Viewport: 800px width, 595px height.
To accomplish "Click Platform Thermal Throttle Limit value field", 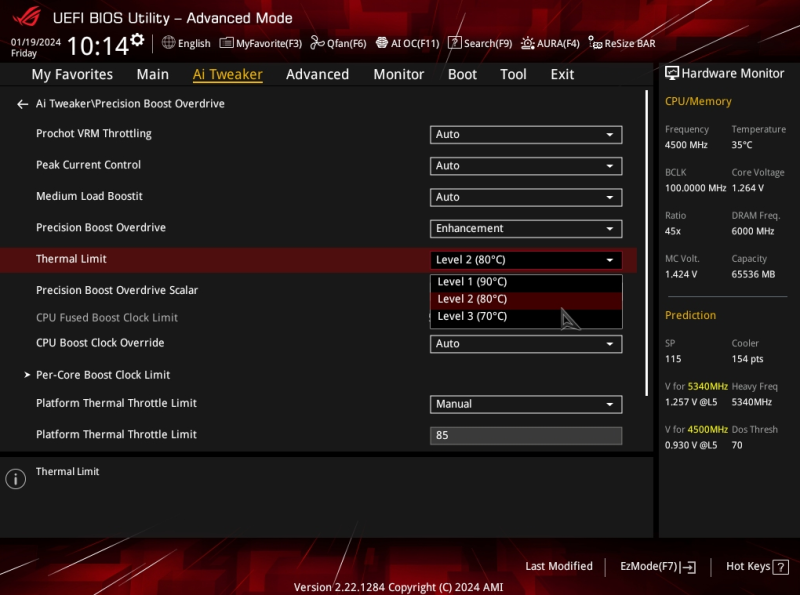I will pyautogui.click(x=526, y=435).
